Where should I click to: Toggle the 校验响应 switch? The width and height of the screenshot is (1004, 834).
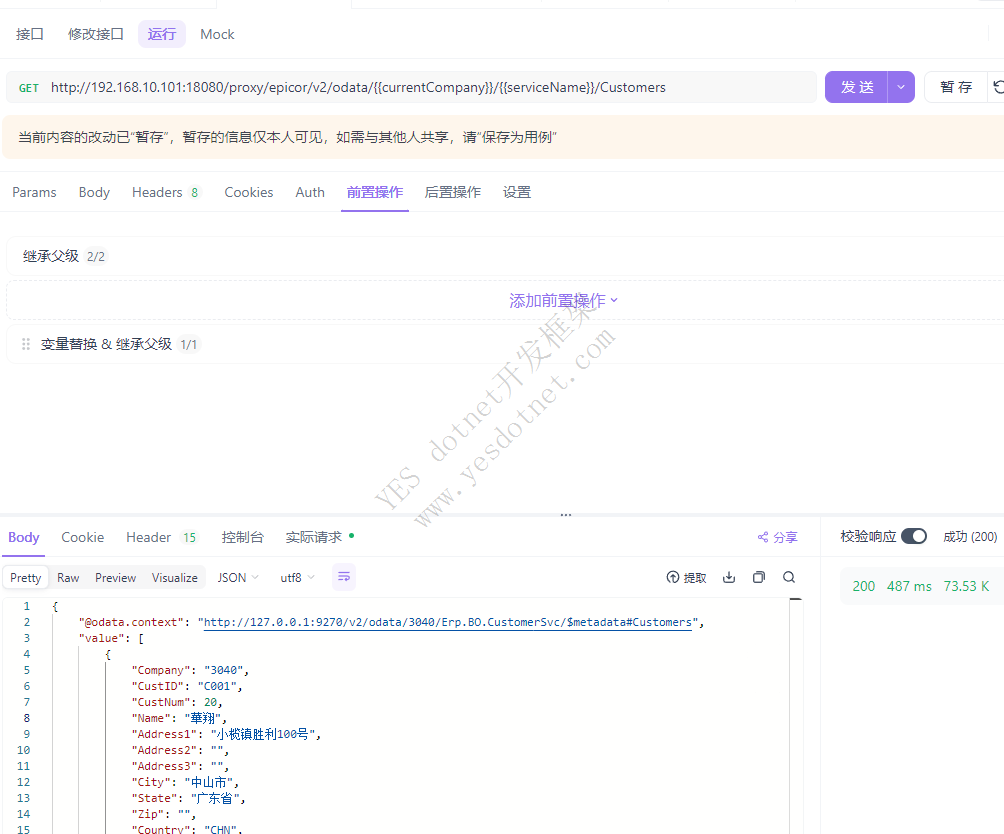[914, 536]
